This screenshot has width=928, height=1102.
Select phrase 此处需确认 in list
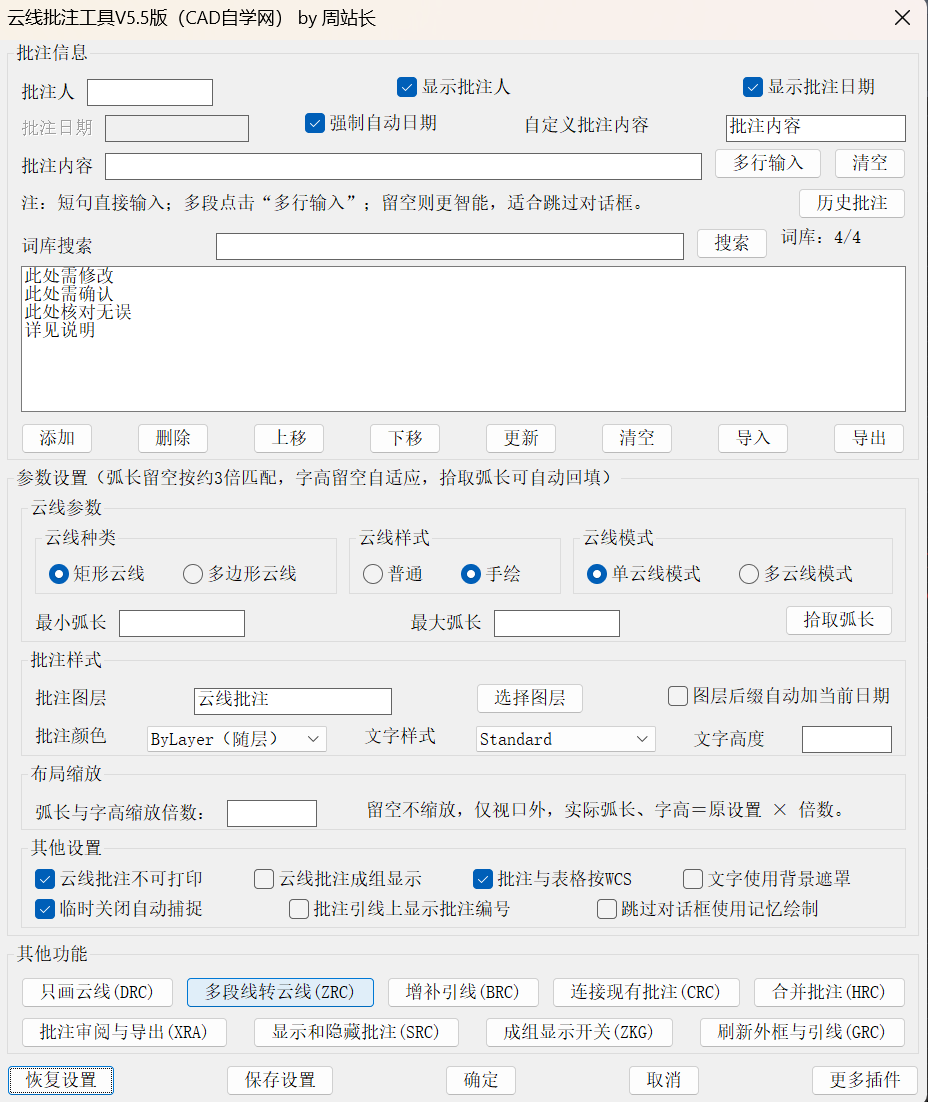(x=69, y=294)
